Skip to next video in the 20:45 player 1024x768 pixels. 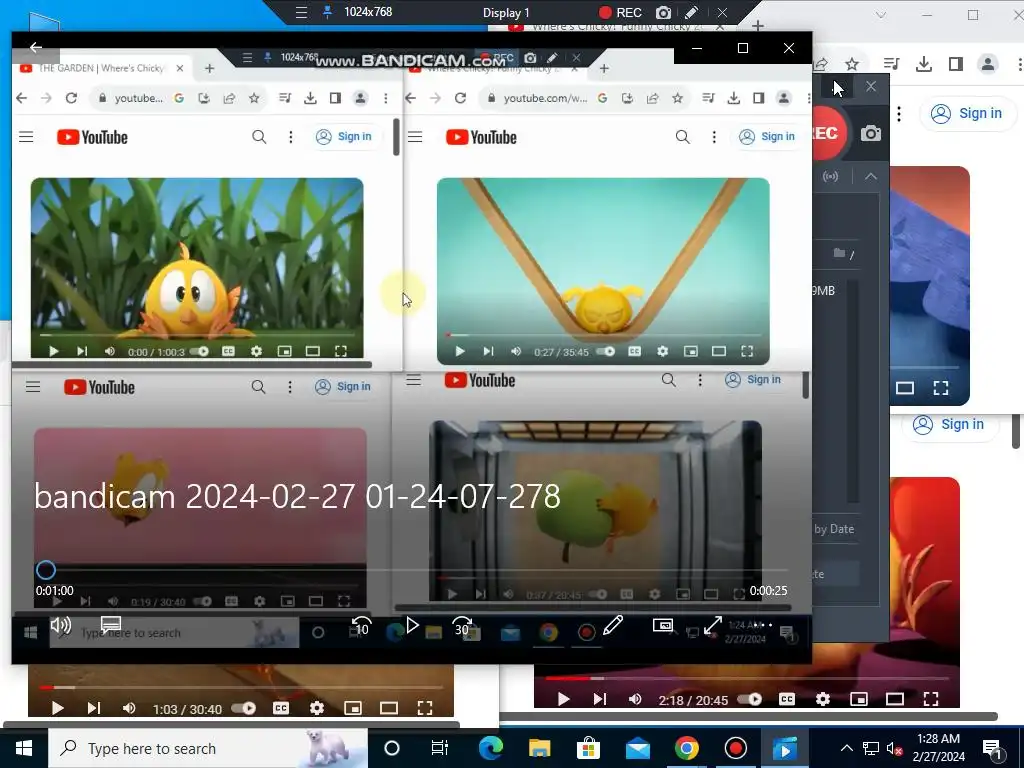tap(600, 699)
